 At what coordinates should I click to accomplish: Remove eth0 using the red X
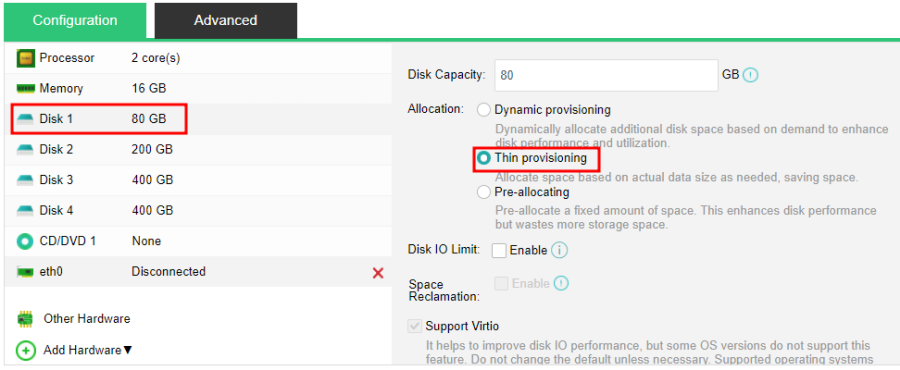pos(378,272)
